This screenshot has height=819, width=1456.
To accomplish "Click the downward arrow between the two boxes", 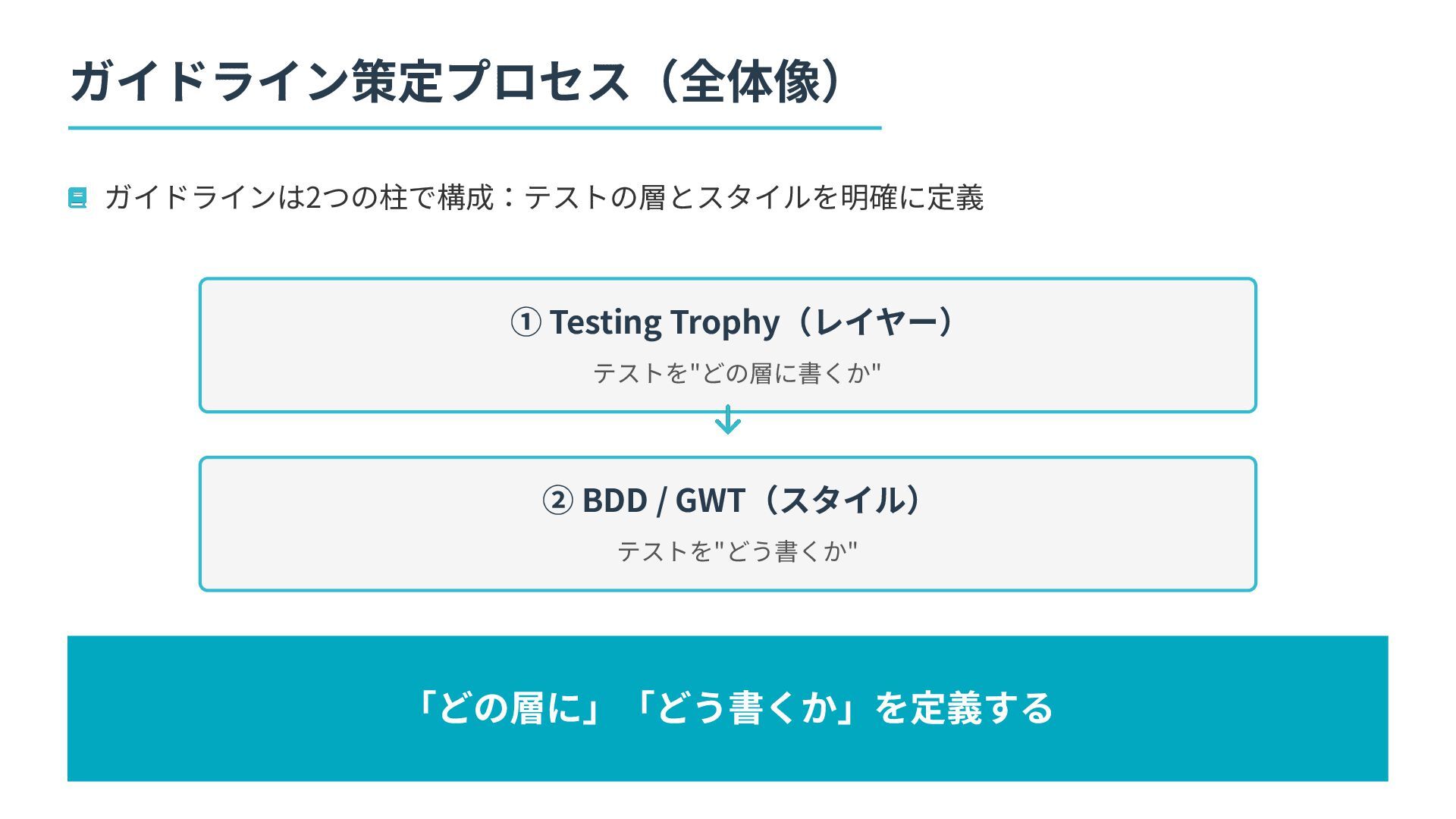I will pos(728,421).
